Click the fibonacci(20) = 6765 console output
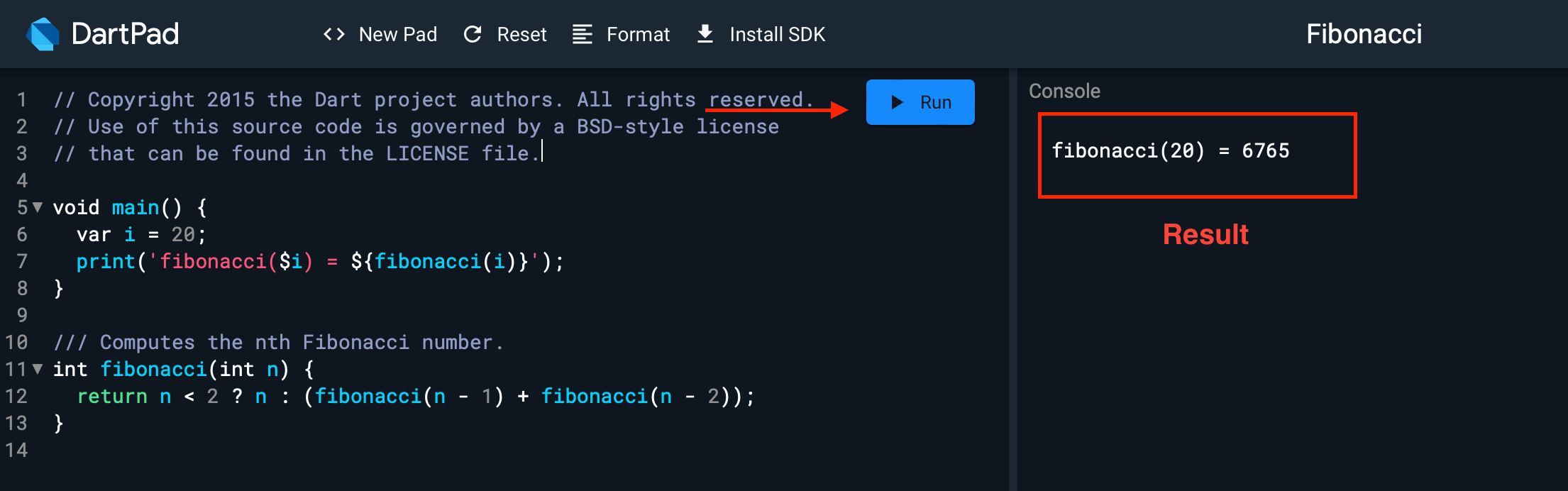The image size is (1568, 491). tap(1170, 150)
